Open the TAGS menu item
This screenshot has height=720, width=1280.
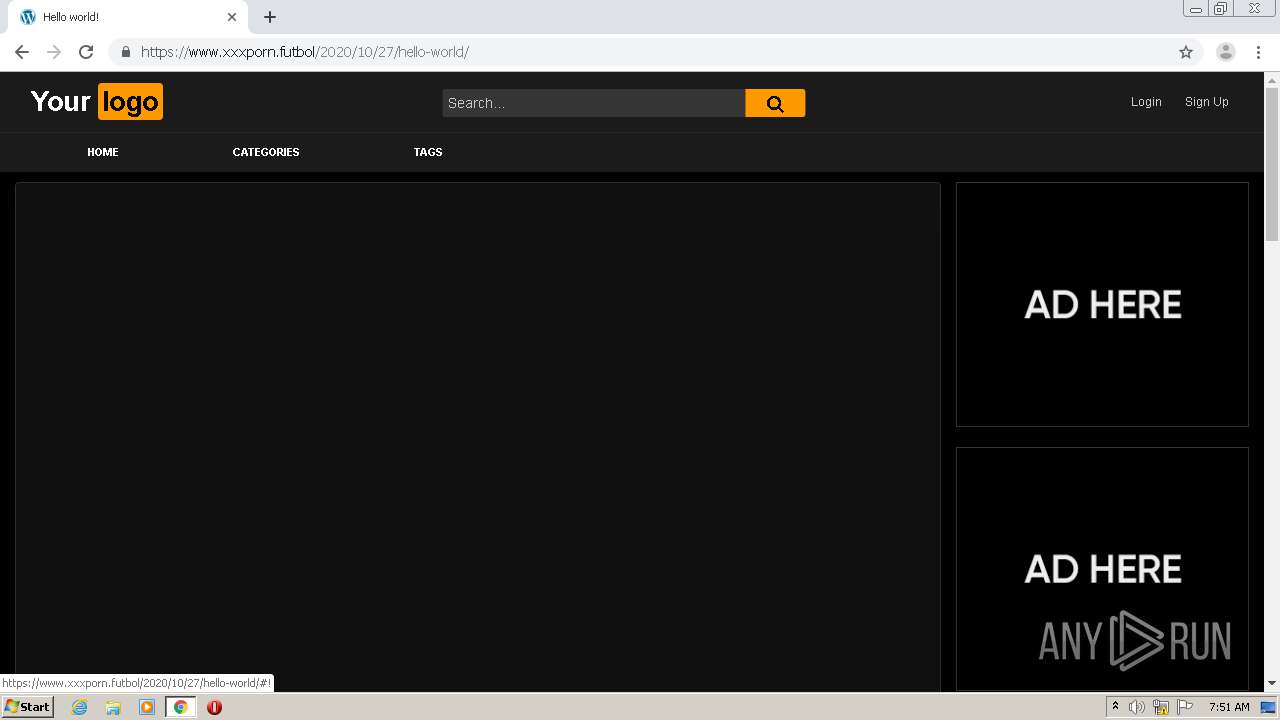coord(428,152)
